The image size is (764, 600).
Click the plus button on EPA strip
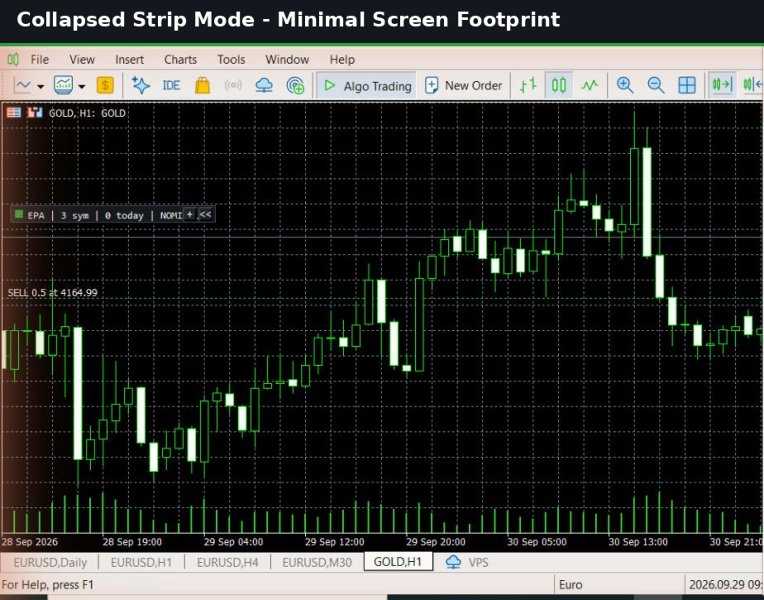coord(190,214)
